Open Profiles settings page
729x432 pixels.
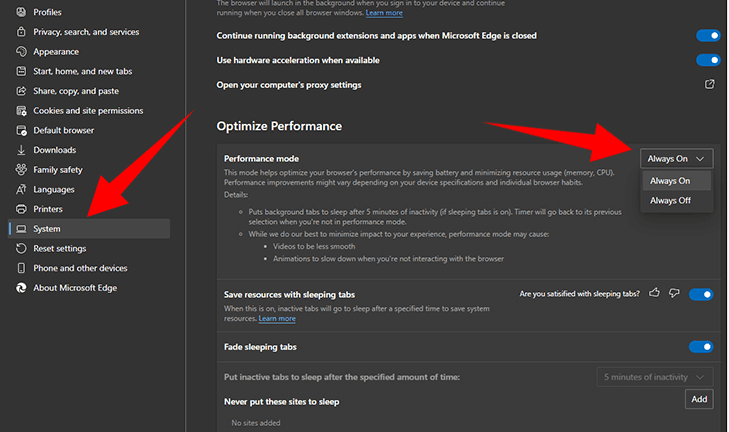pyautogui.click(x=89, y=12)
